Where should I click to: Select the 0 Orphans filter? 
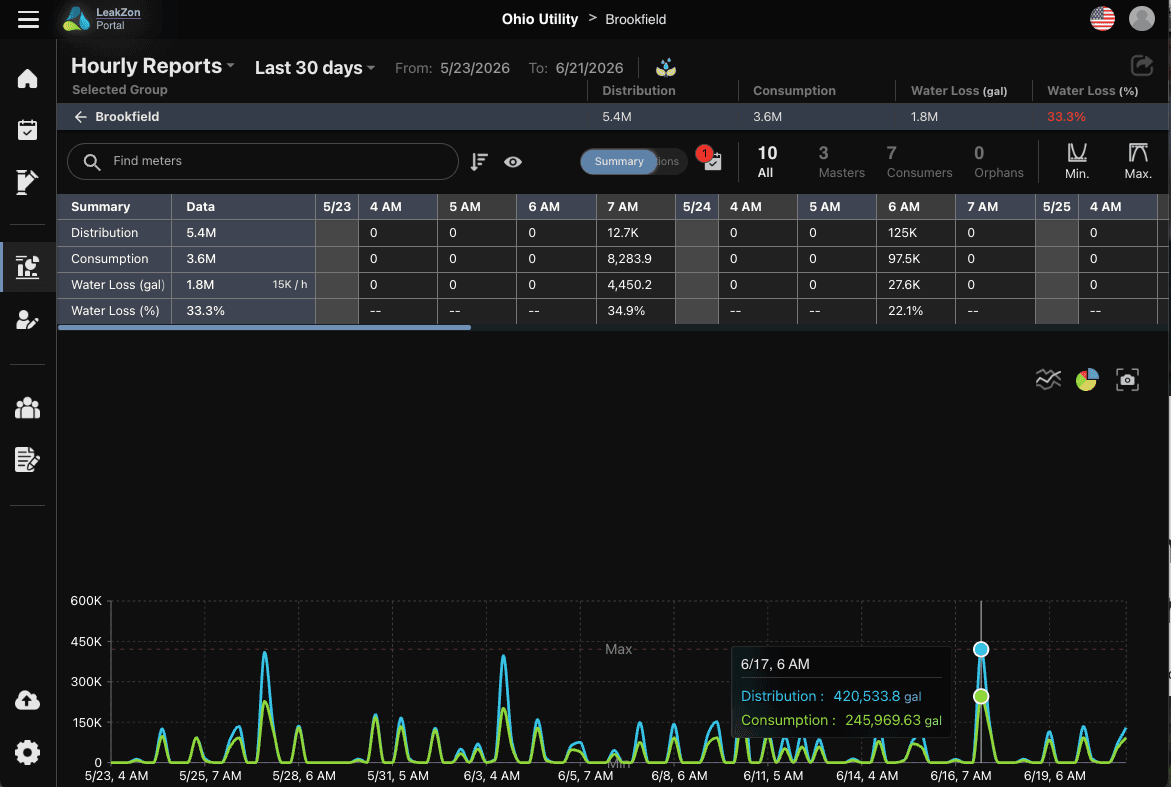(998, 161)
